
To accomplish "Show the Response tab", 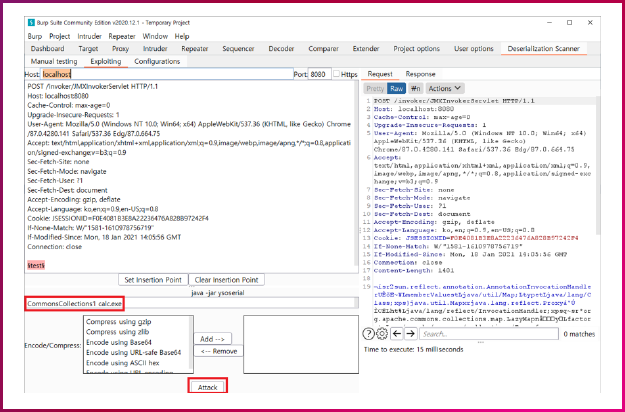I will click(x=420, y=74).
